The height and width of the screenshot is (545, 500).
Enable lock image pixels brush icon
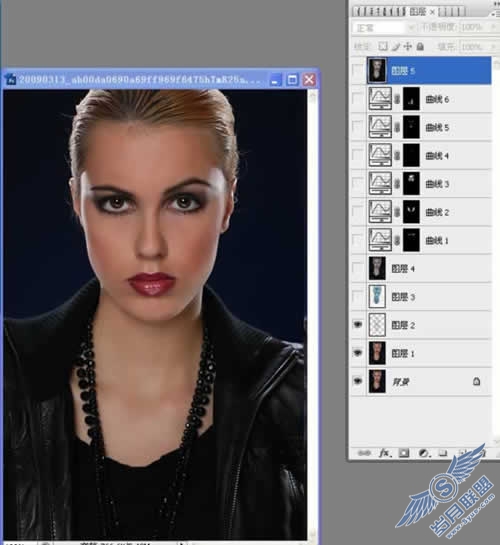point(395,46)
